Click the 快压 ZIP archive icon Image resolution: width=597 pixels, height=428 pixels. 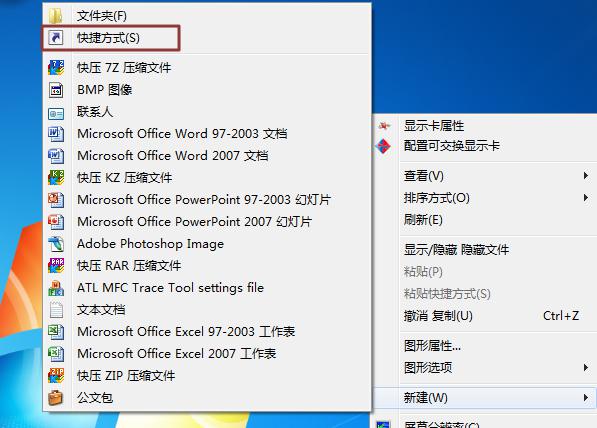(56, 375)
